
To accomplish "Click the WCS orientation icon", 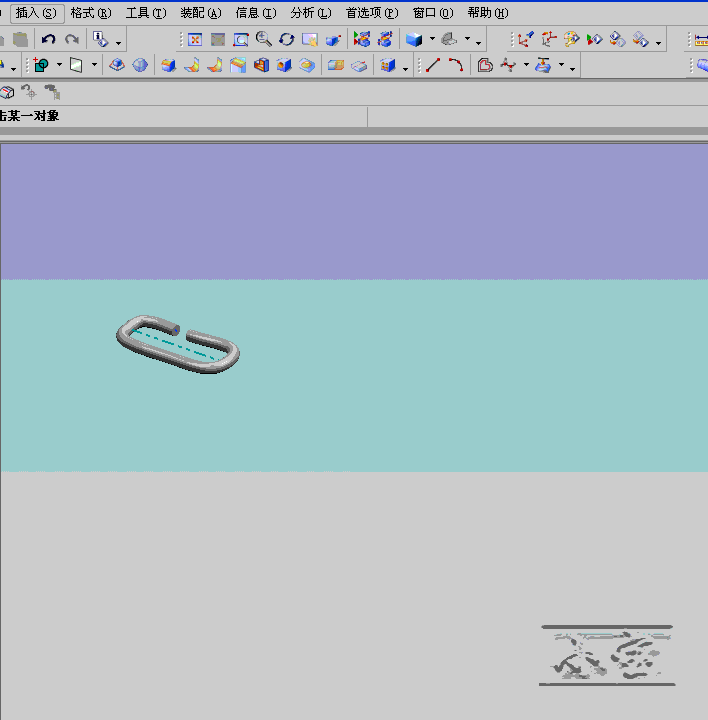I will pyautogui.click(x=525, y=40).
